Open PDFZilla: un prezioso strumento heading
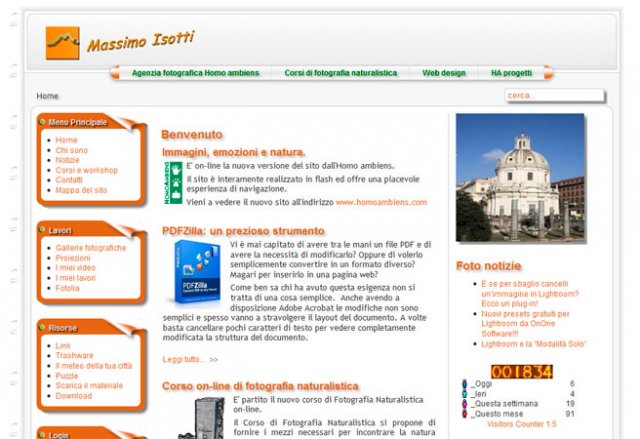The image size is (640, 439). 243,231
